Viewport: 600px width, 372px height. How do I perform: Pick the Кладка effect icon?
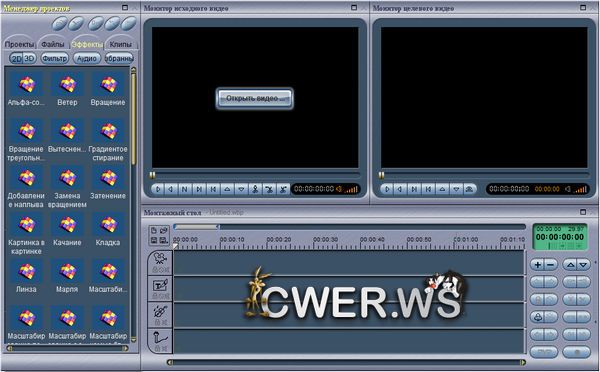pos(108,224)
